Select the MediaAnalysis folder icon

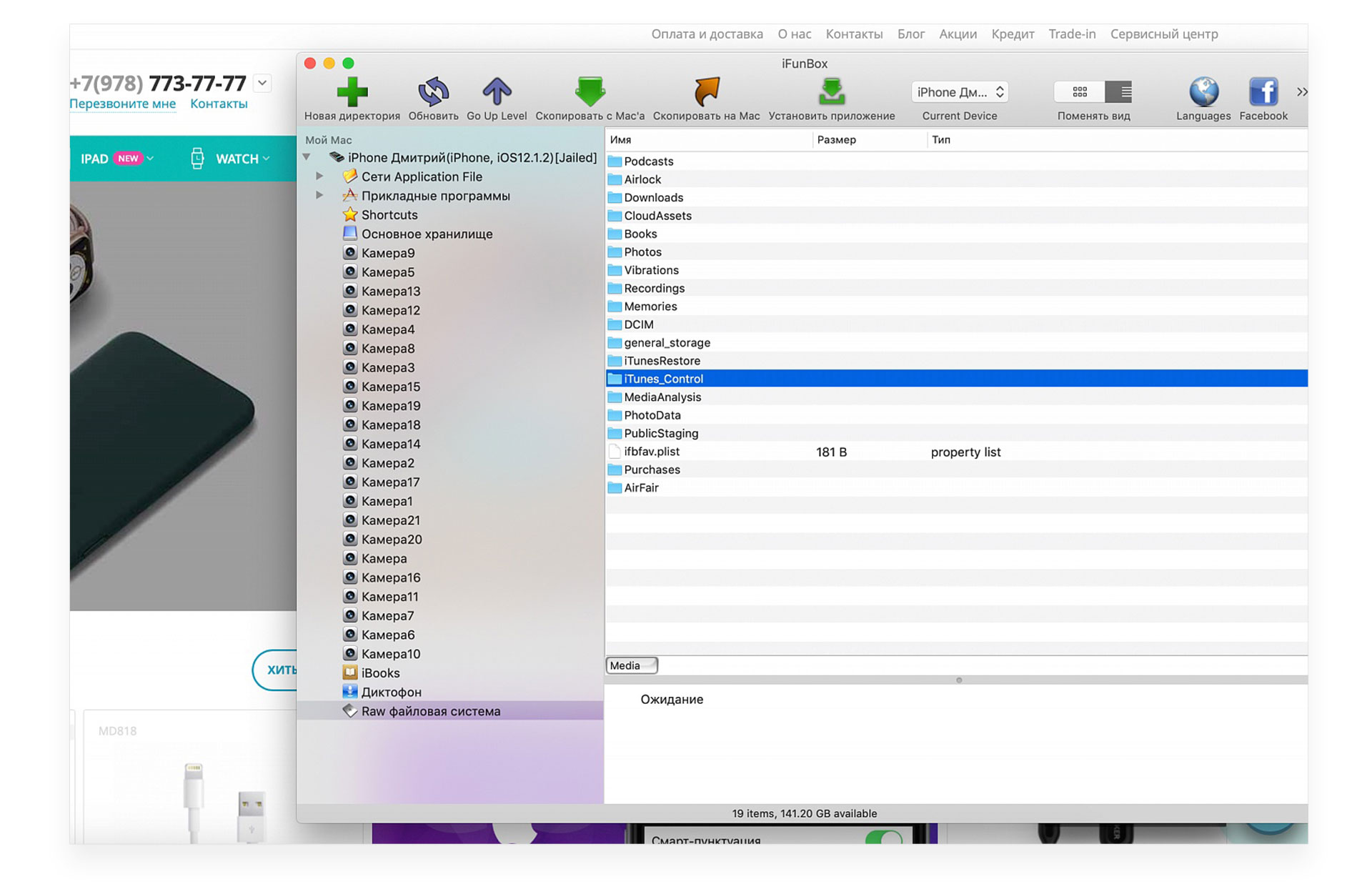(615, 397)
